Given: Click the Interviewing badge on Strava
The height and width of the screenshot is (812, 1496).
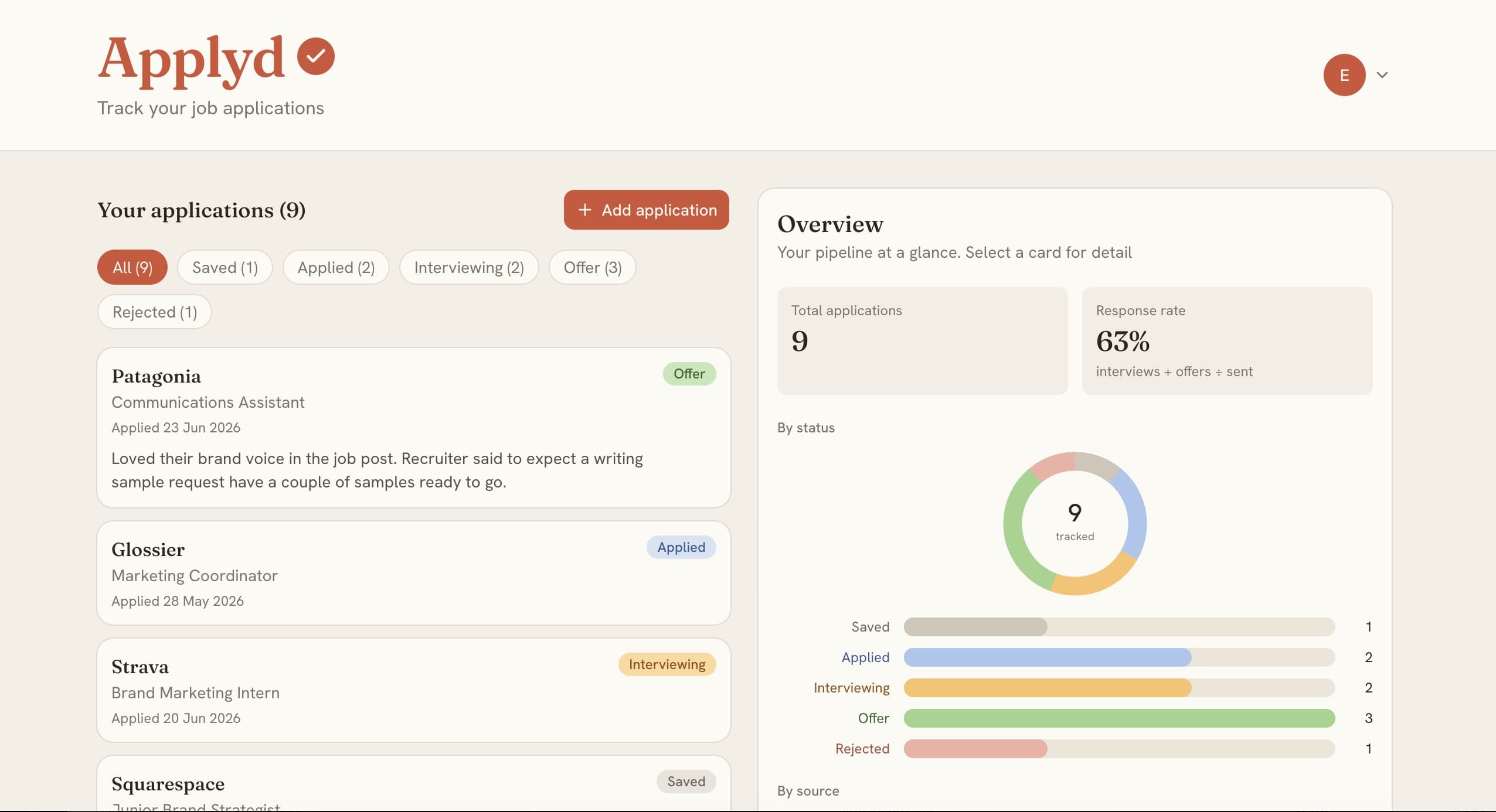Looking at the screenshot, I should pyautogui.click(x=667, y=664).
